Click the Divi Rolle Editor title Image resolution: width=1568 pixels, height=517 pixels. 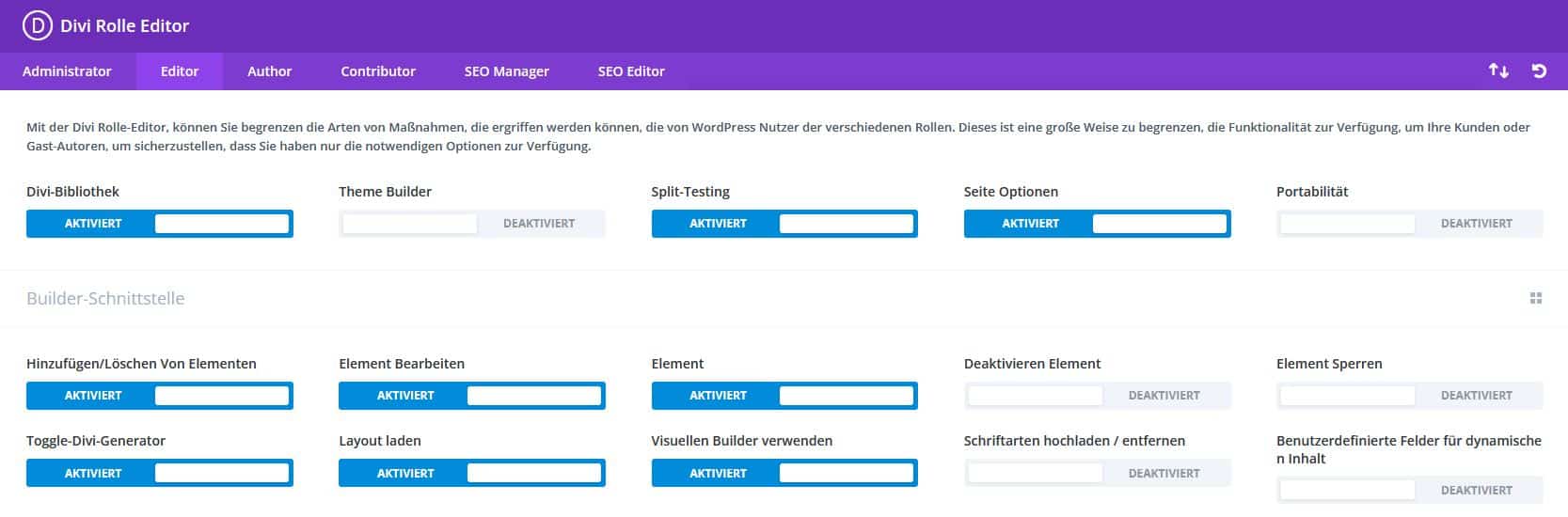click(x=124, y=26)
